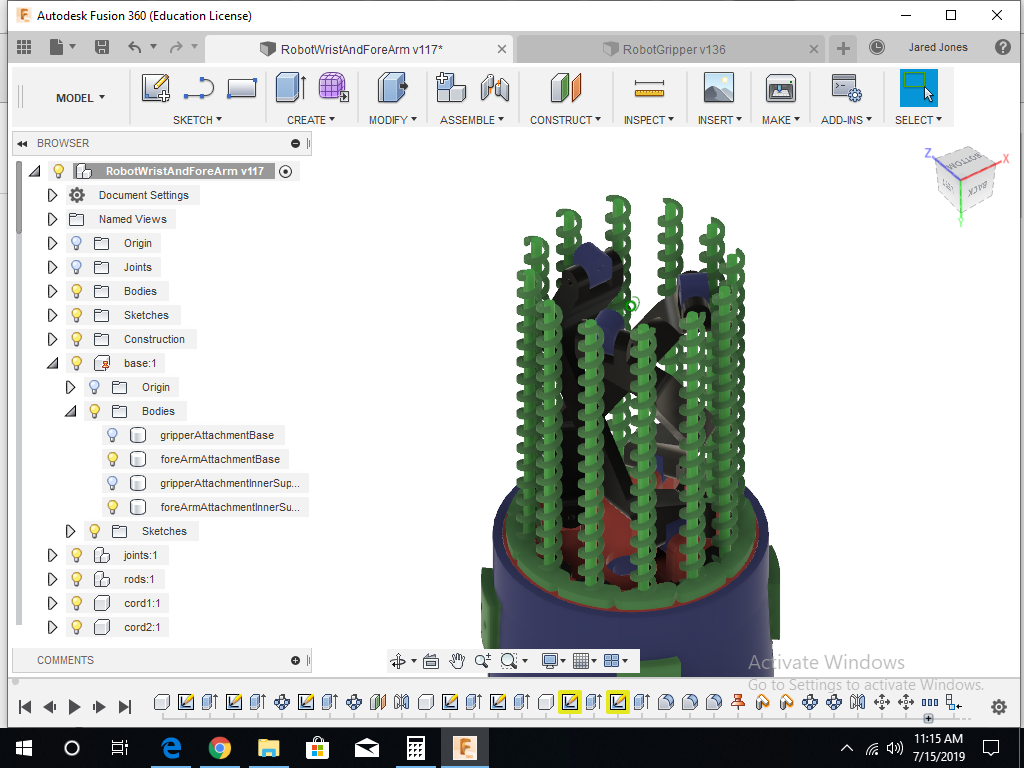Collapse the BROWSER panel arrows
1024x768 pixels.
click(22, 143)
